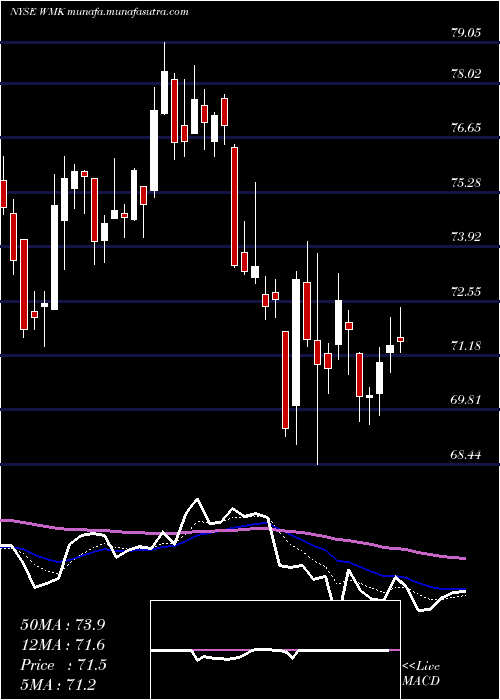Click the 69.81 price level label
The height and width of the screenshot is (700, 500).
(x=467, y=400)
